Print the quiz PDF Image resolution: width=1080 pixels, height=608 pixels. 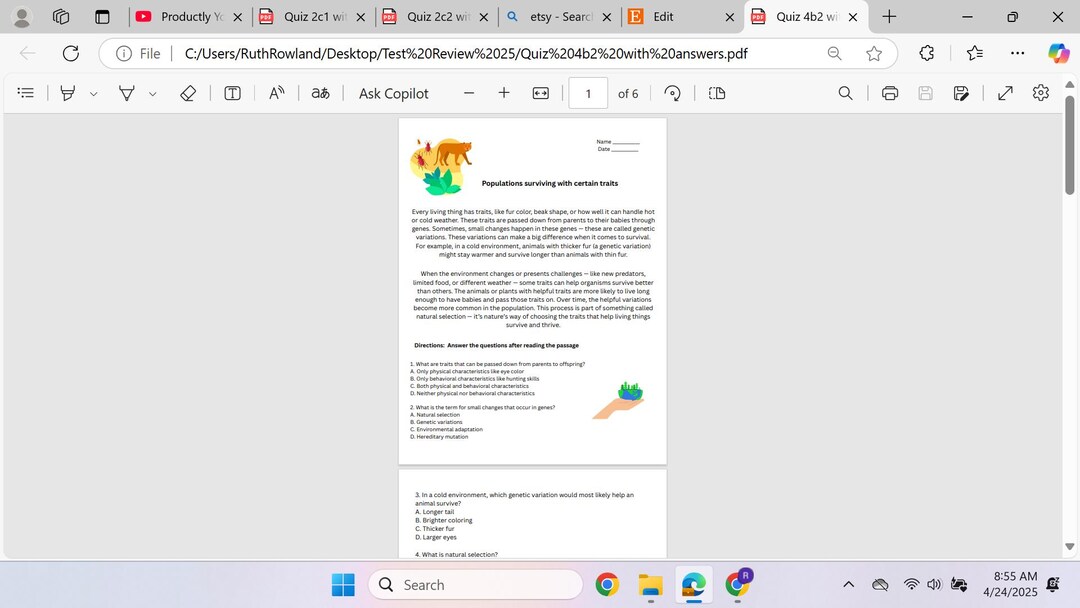(x=889, y=92)
